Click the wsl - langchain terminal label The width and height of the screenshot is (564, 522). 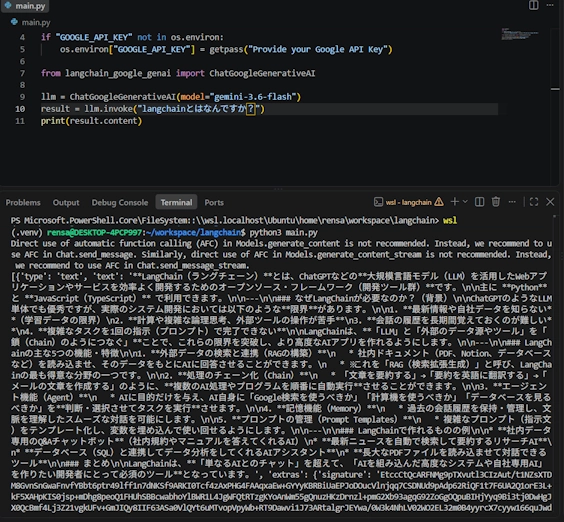pyautogui.click(x=409, y=202)
